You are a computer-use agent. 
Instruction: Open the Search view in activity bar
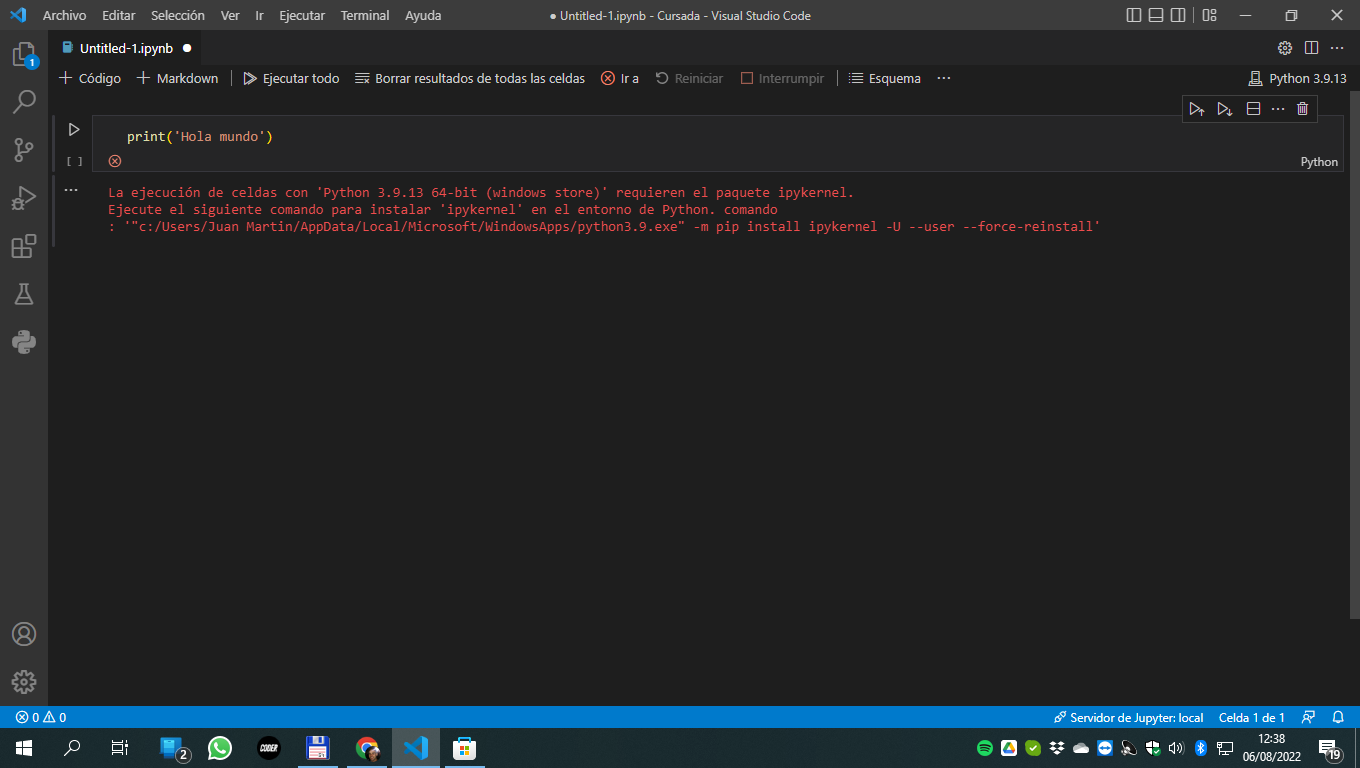click(24, 102)
